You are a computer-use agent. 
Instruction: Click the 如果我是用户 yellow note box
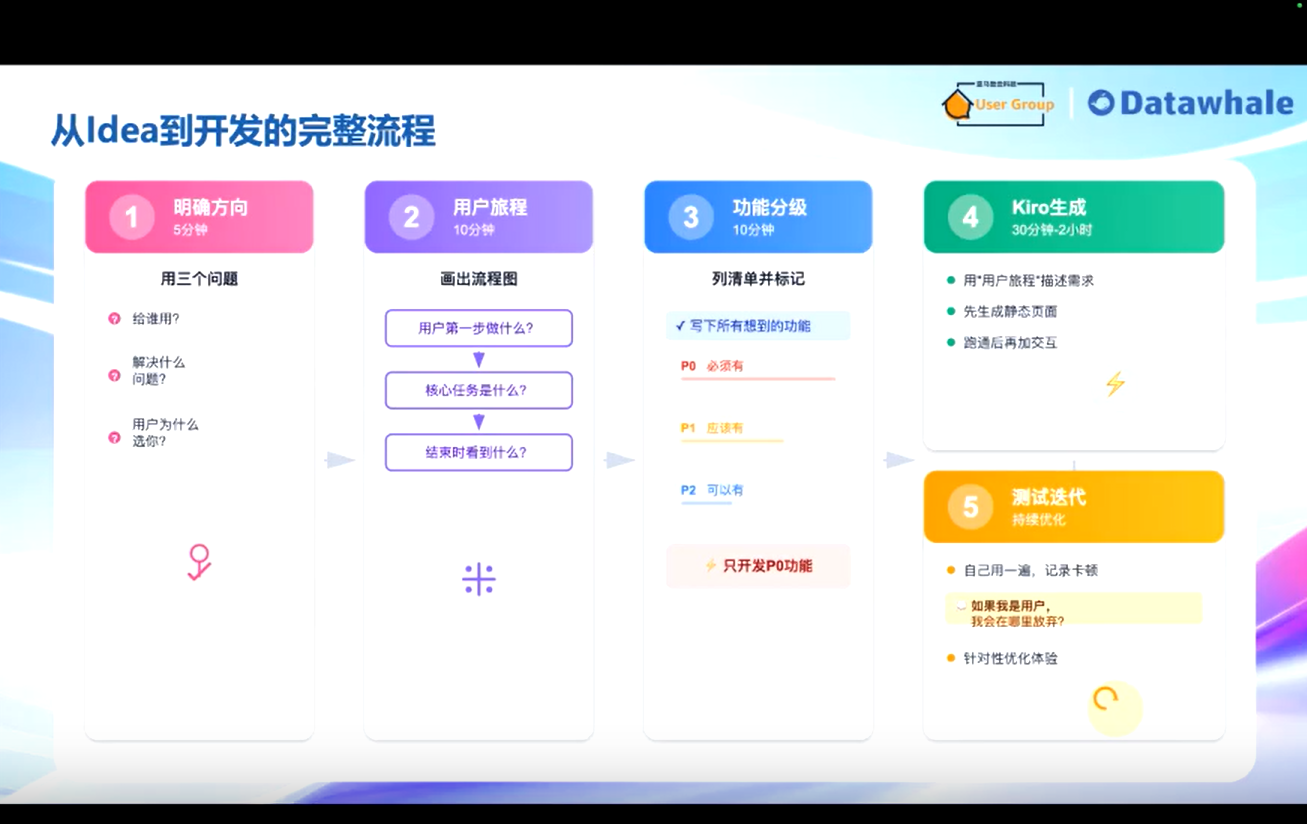coord(1074,609)
